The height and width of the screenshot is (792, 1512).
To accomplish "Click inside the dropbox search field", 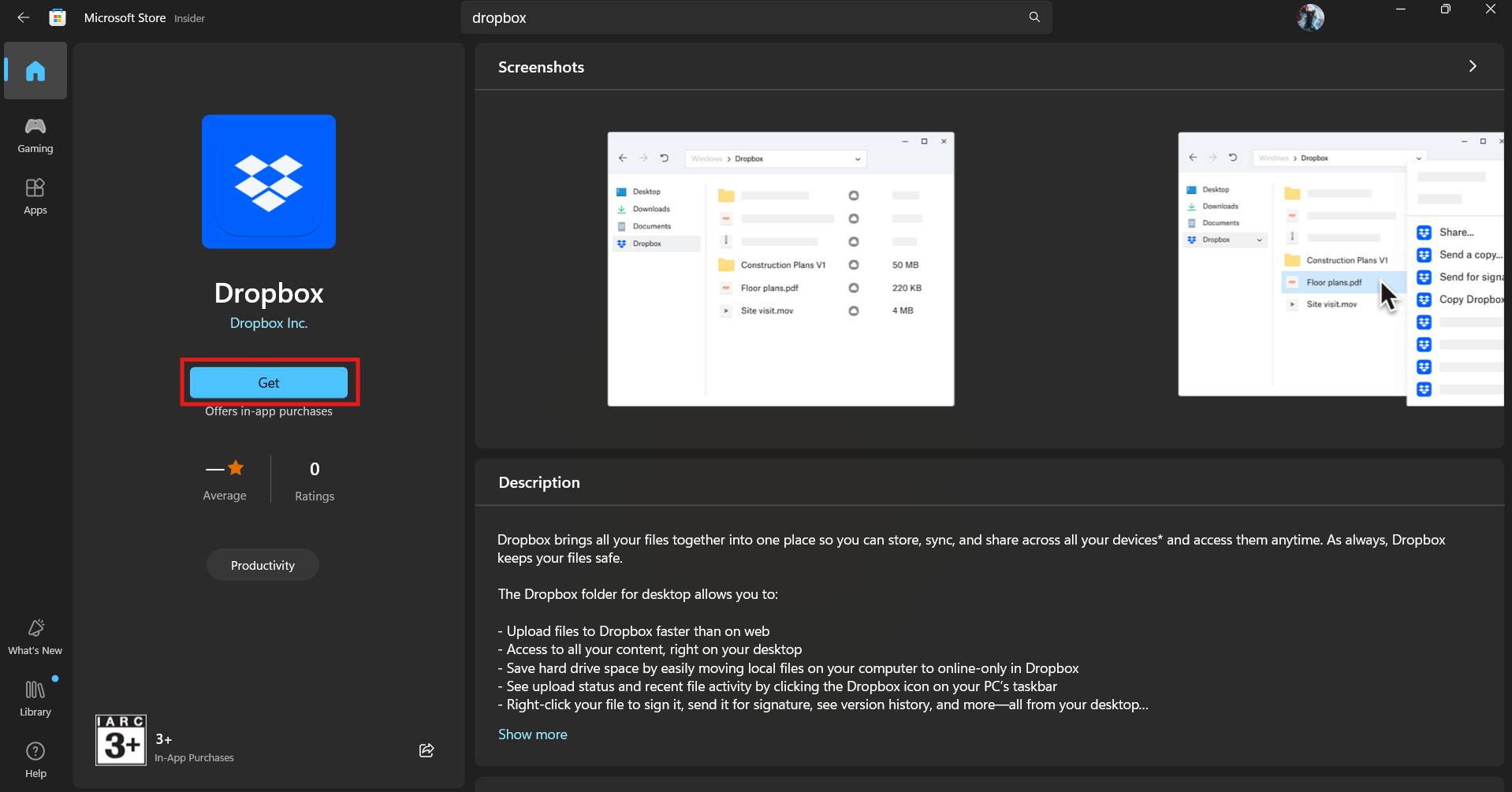I will [709, 17].
